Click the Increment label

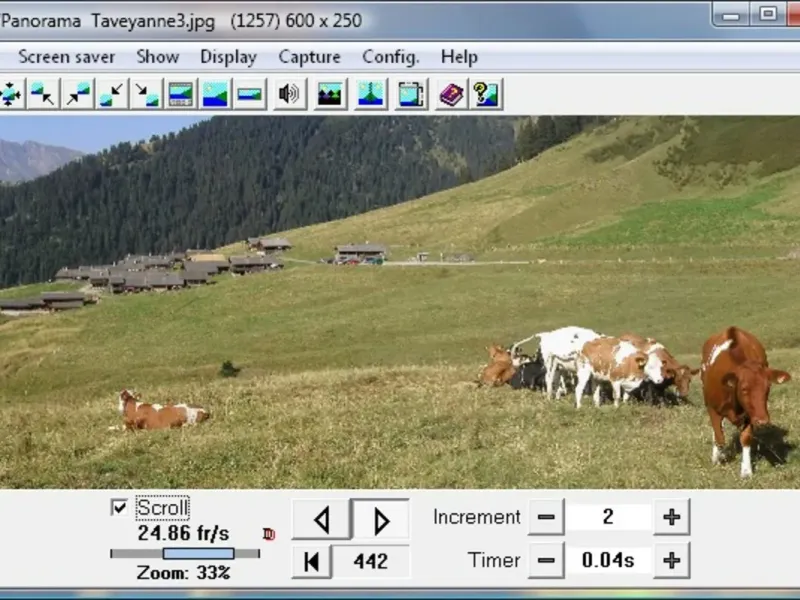click(x=477, y=517)
